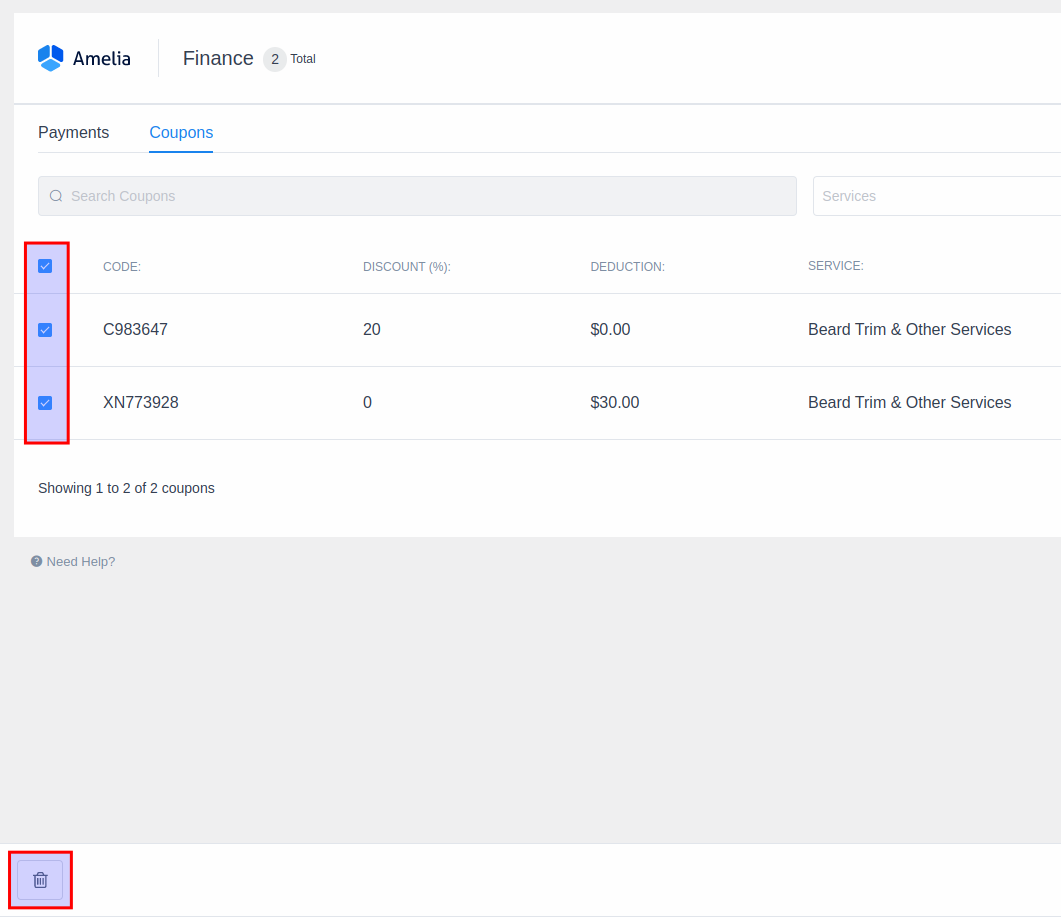Open the Services filter dropdown
Viewport: 1061px width, 917px height.
pos(935,196)
